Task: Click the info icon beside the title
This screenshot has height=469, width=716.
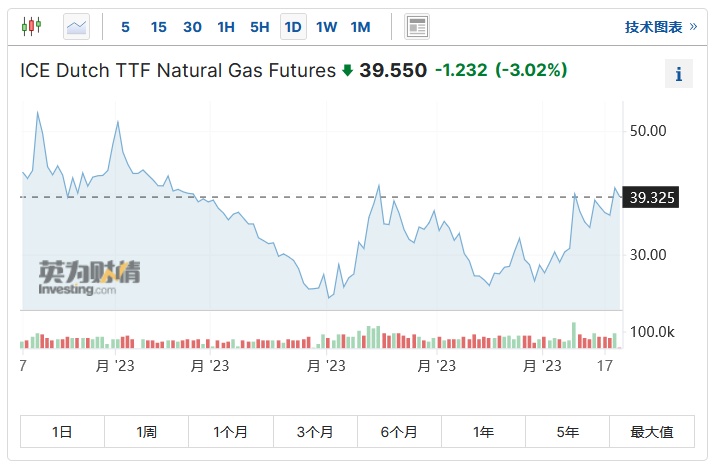Action: coord(679,74)
